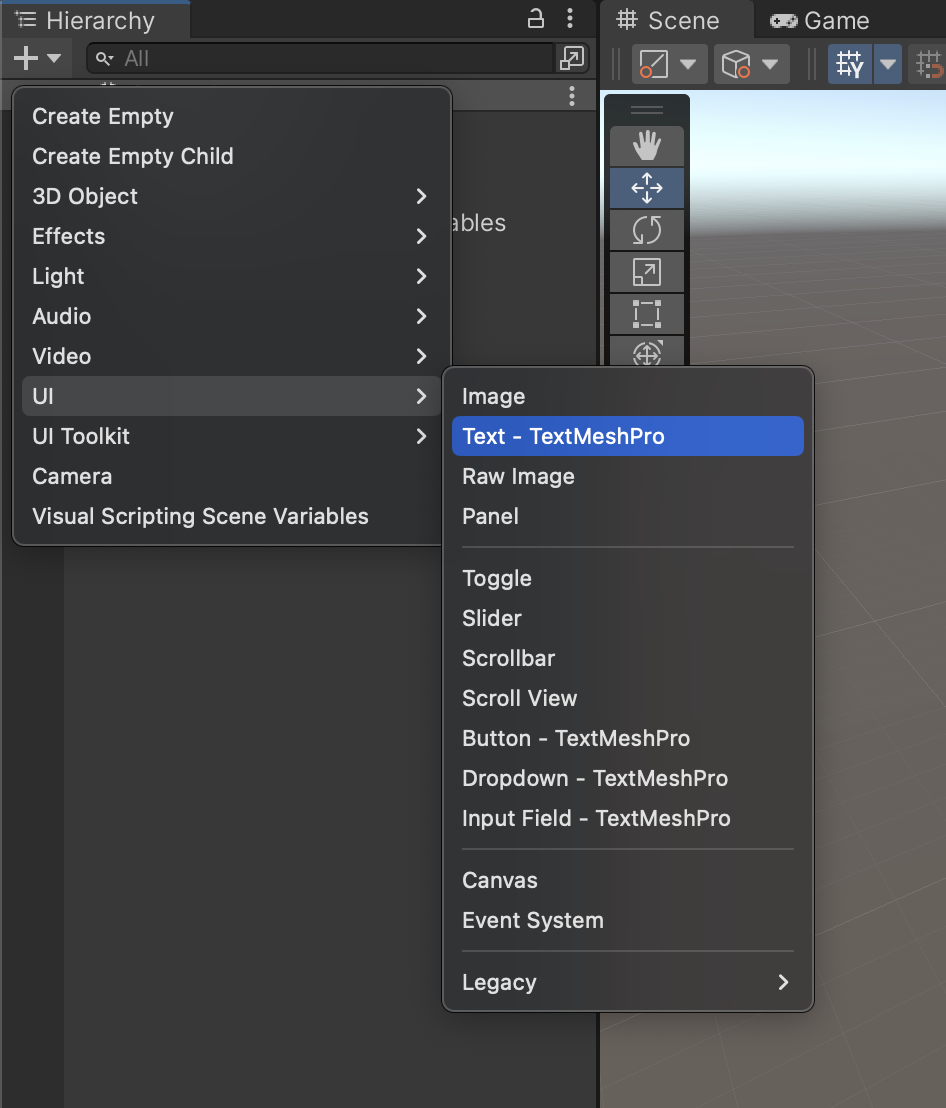Click the Hierarchy plus create button

pyautogui.click(x=26, y=58)
